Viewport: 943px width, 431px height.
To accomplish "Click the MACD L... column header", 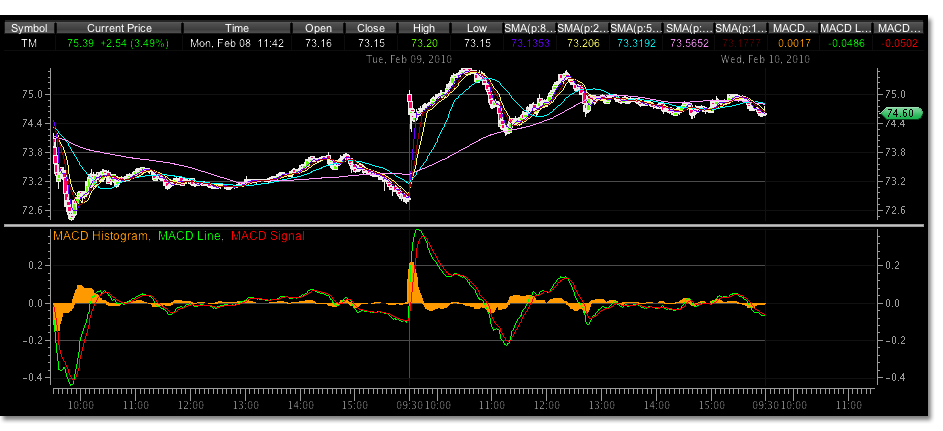I will pos(845,29).
